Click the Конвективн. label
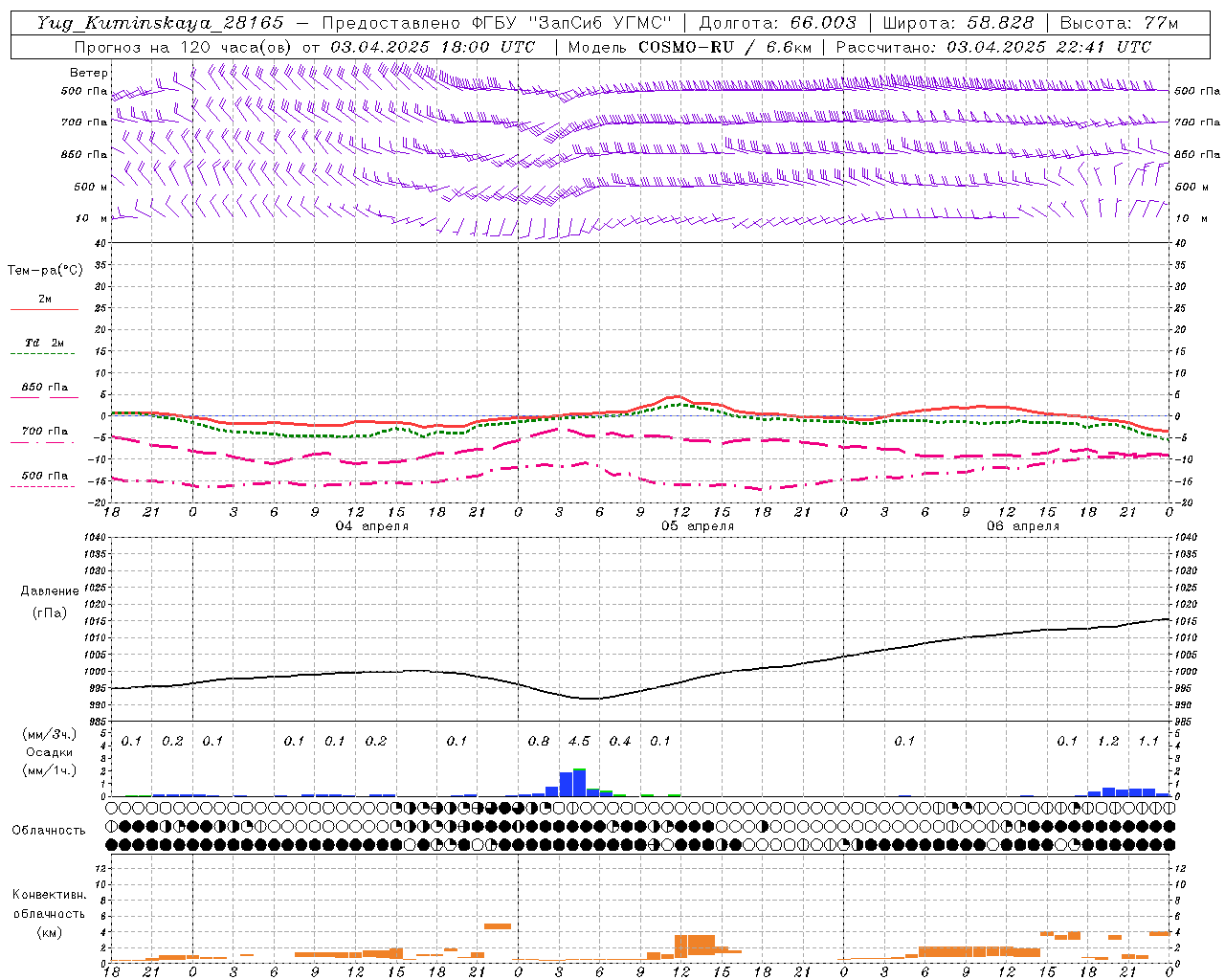Viewport: 1225px width, 980px height. pyautogui.click(x=49, y=895)
